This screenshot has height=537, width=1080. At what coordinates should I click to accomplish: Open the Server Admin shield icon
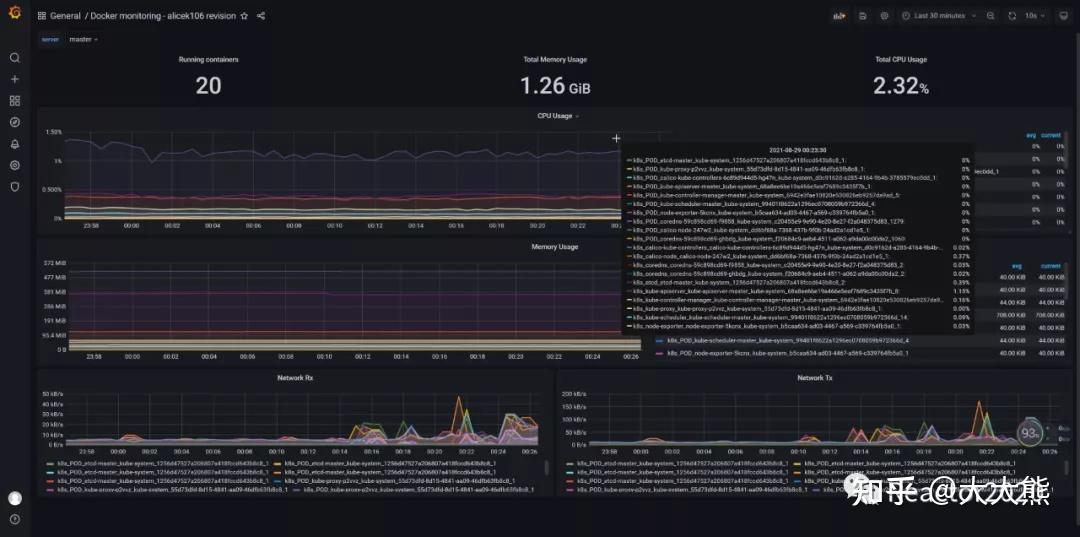[14, 187]
